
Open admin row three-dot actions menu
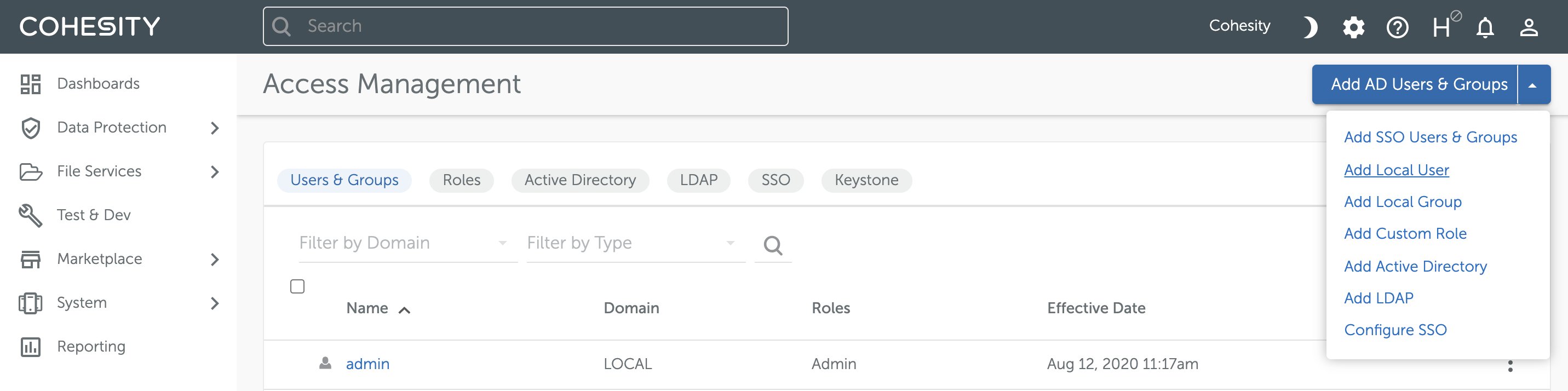click(1510, 365)
